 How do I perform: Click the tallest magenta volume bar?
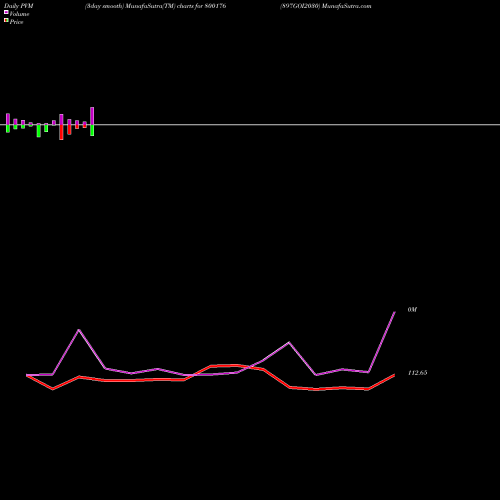coord(92,116)
